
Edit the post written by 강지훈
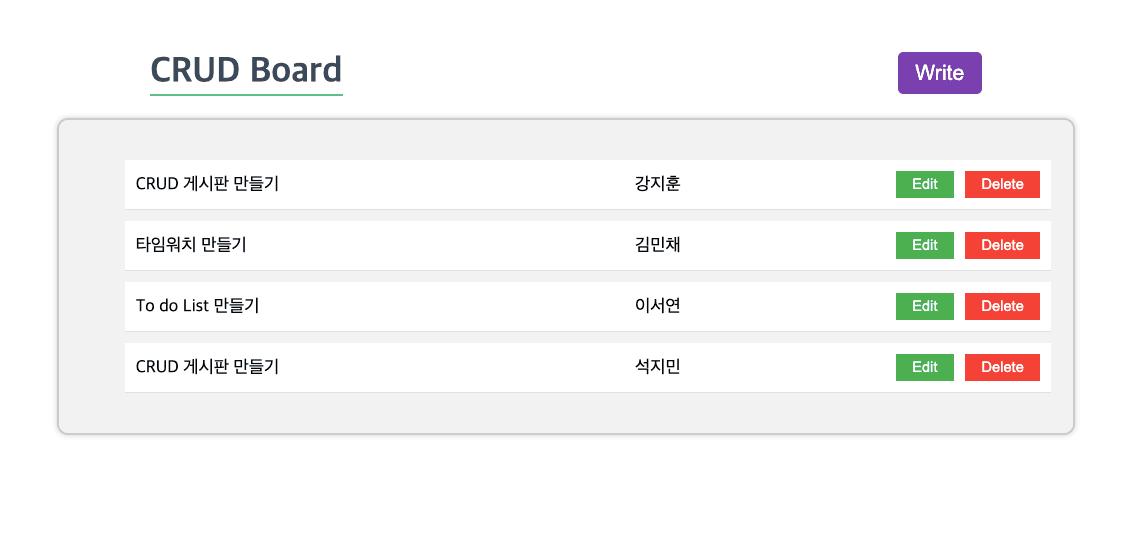(924, 184)
